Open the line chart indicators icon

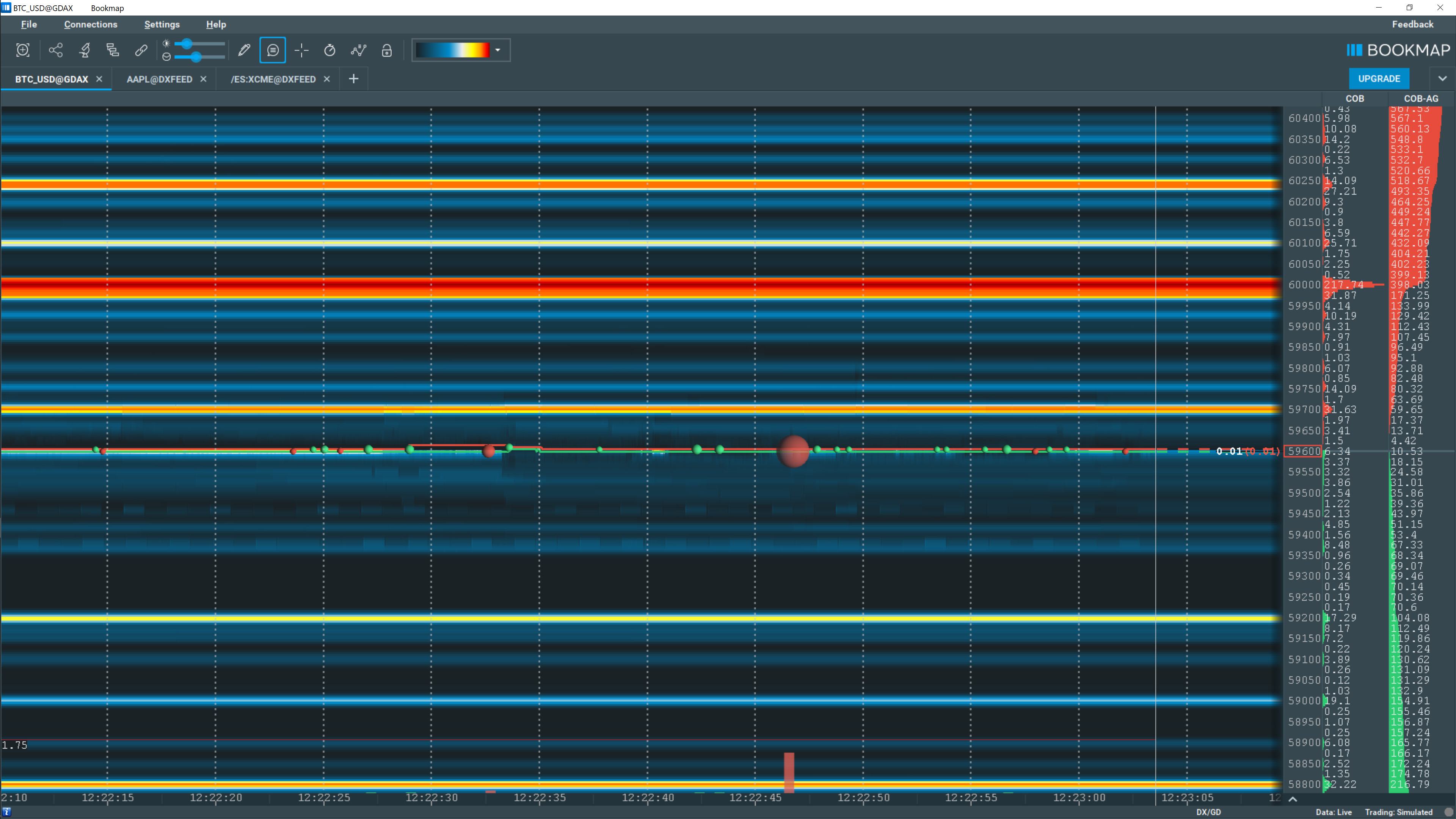358,50
